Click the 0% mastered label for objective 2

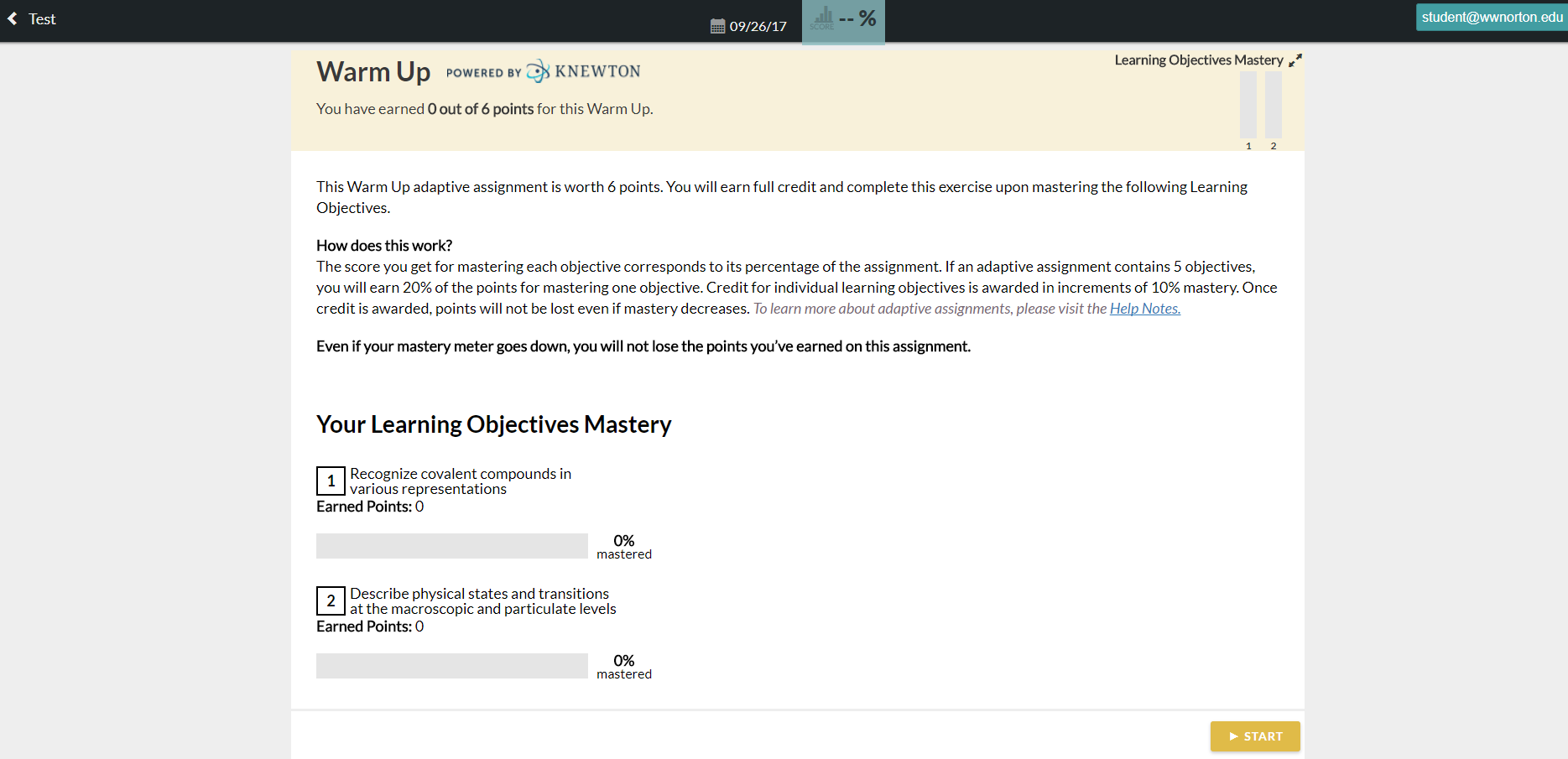624,667
